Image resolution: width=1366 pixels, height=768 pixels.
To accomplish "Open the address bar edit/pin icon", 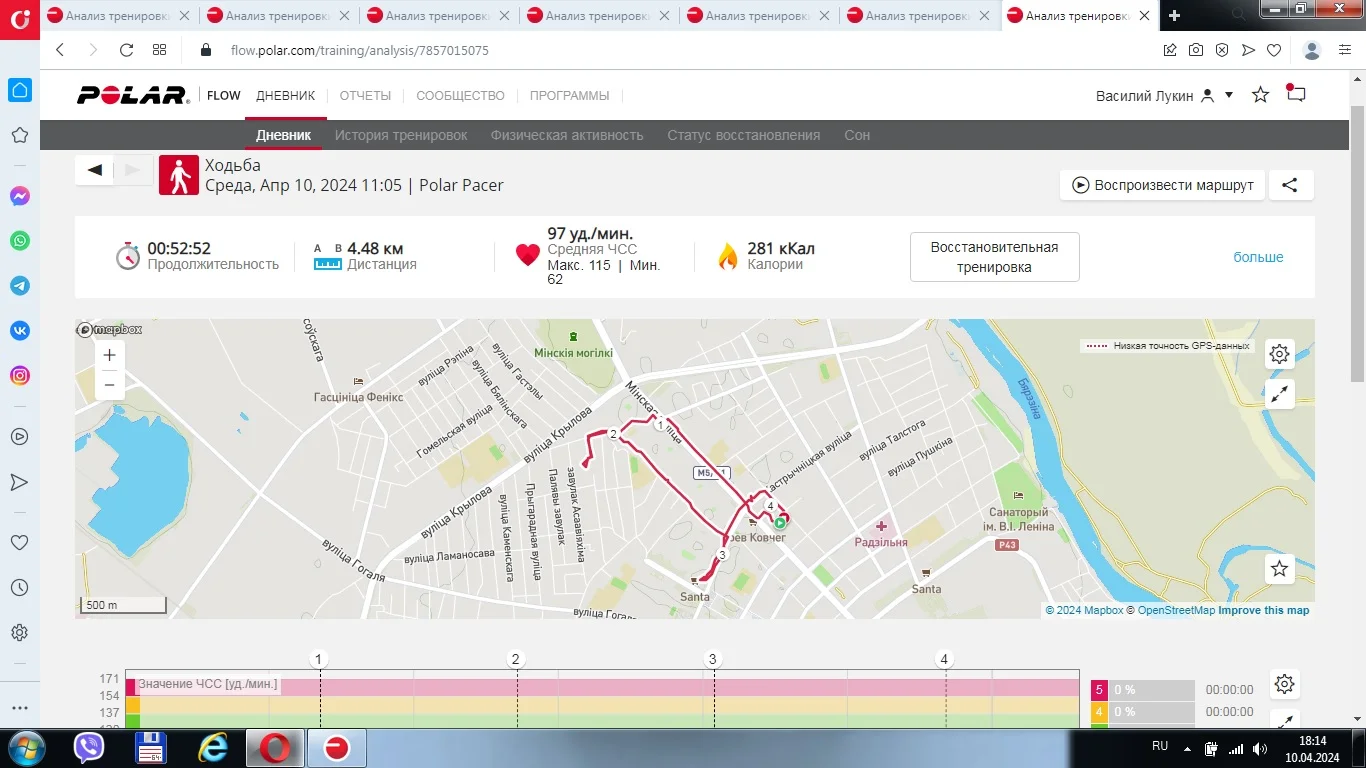I will pyautogui.click(x=1170, y=50).
